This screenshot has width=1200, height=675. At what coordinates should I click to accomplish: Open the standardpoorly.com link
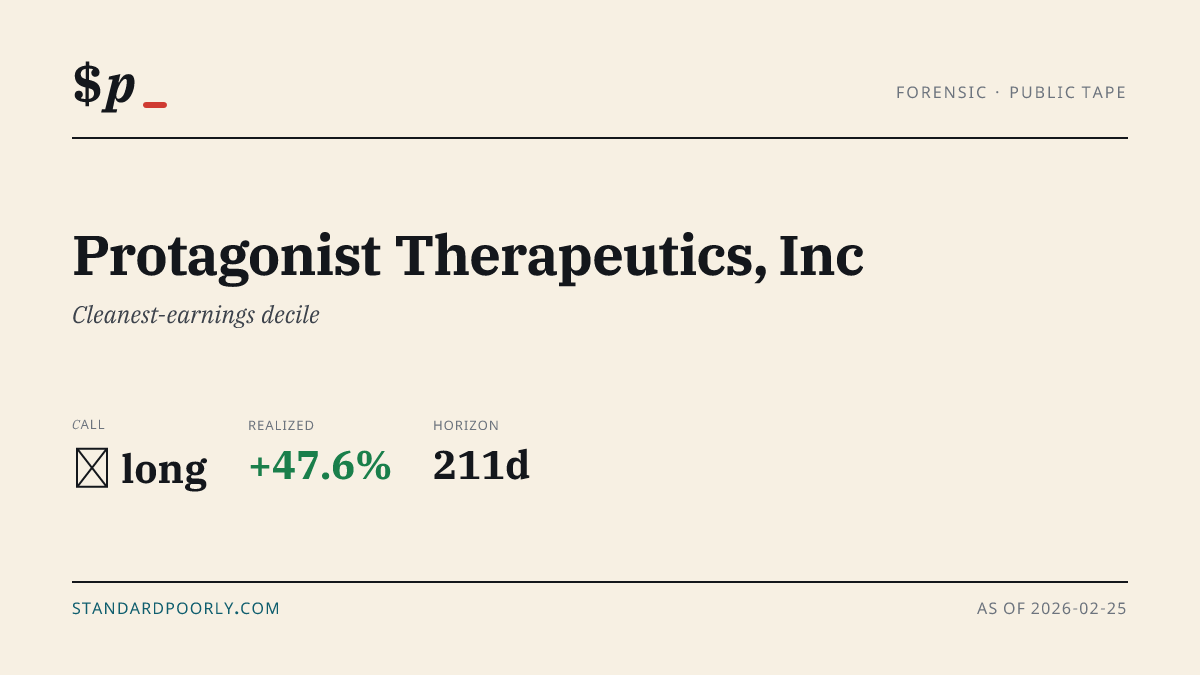(176, 608)
